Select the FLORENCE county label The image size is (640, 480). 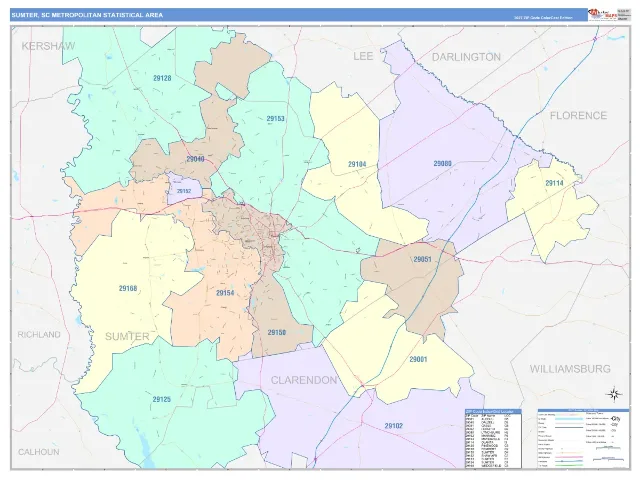pyautogui.click(x=578, y=116)
